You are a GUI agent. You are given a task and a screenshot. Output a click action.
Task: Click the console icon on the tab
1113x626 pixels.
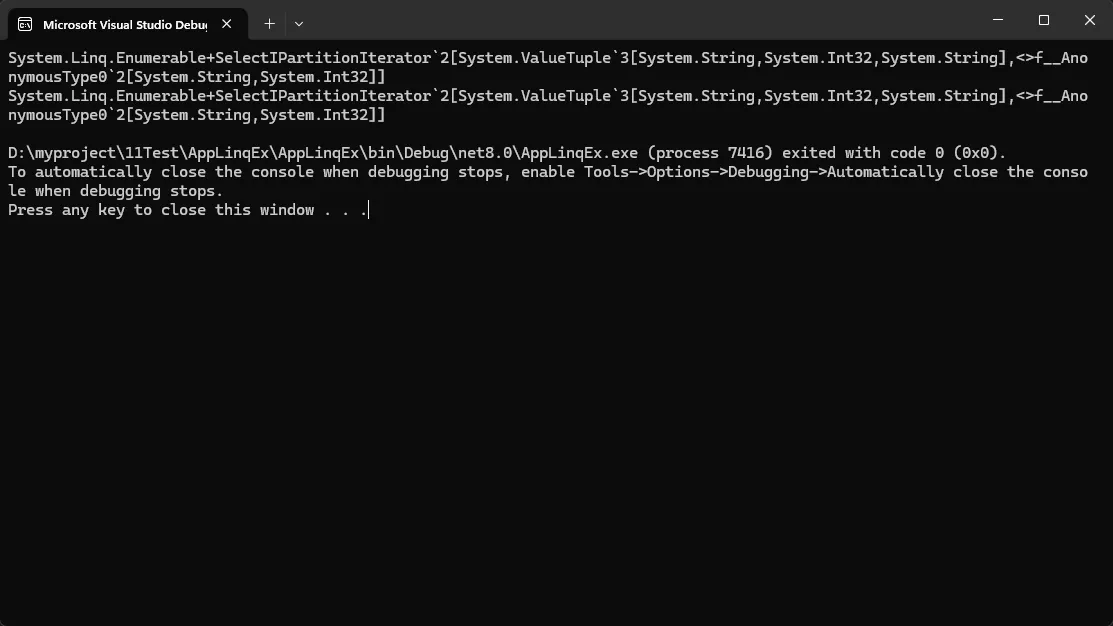[x=26, y=24]
